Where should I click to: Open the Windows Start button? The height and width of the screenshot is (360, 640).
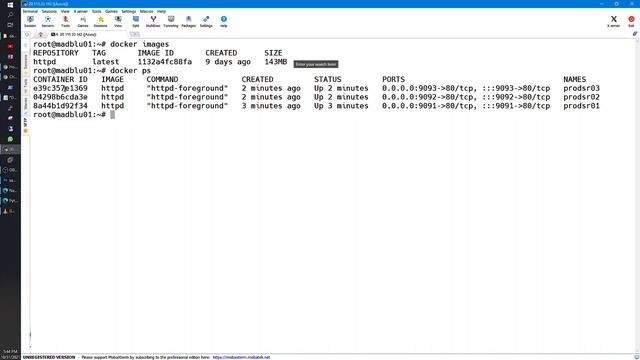(10, 4)
